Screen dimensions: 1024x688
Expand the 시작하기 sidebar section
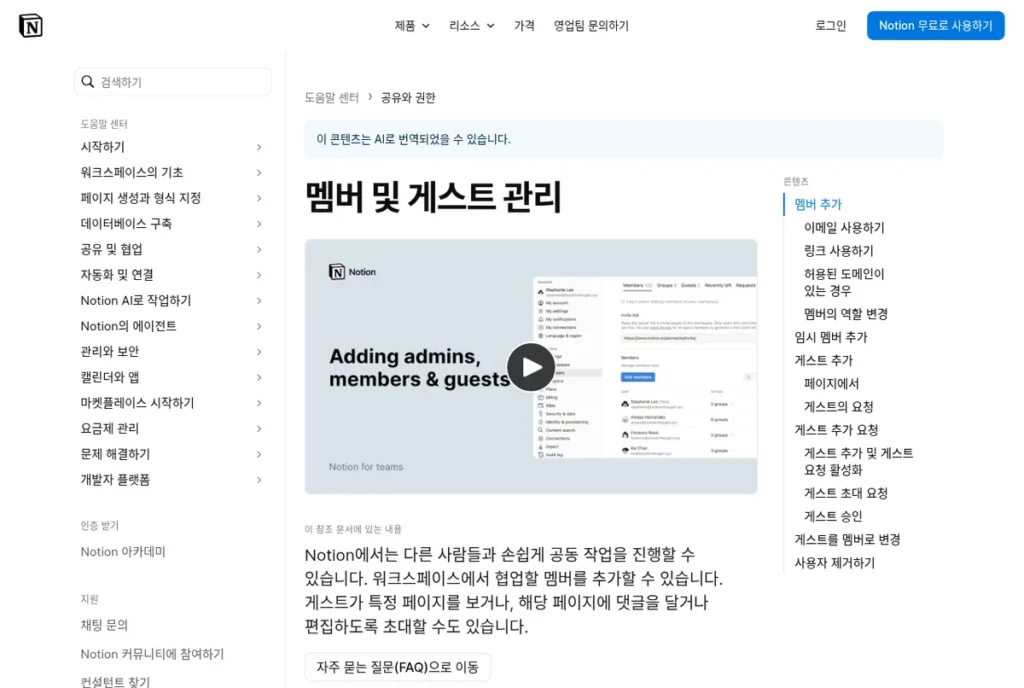(x=171, y=147)
